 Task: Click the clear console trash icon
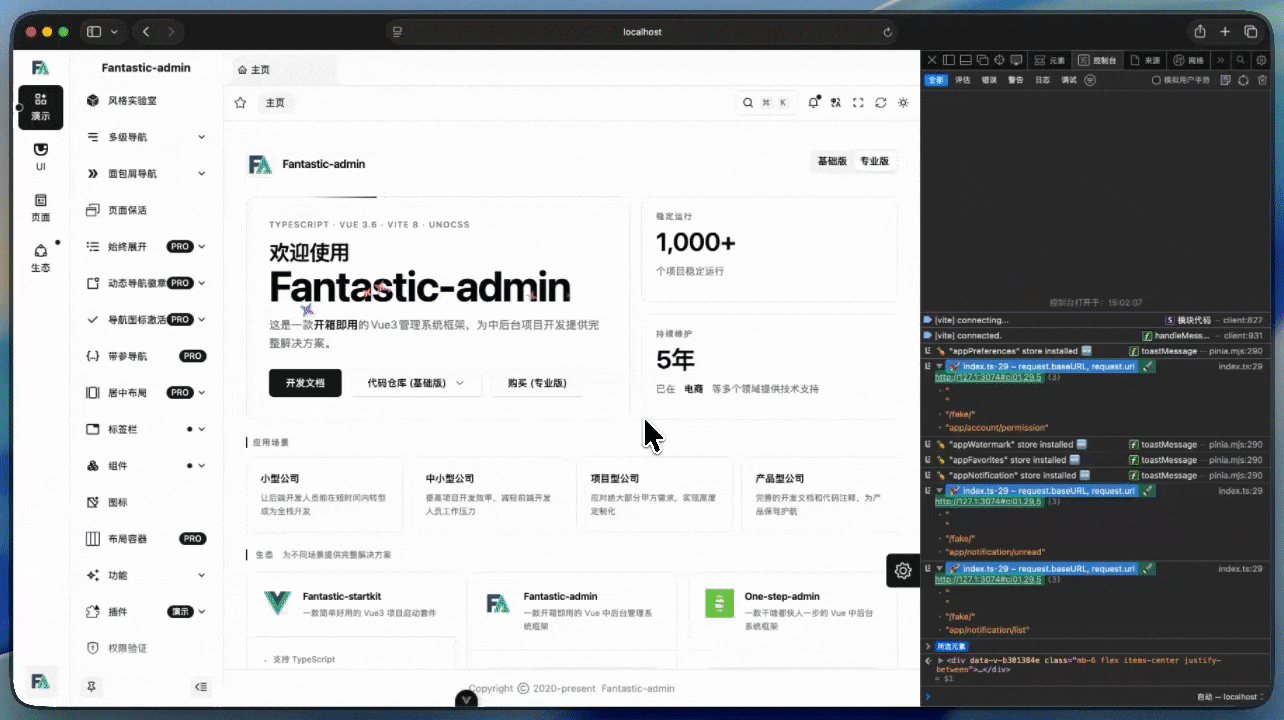click(x=1261, y=80)
